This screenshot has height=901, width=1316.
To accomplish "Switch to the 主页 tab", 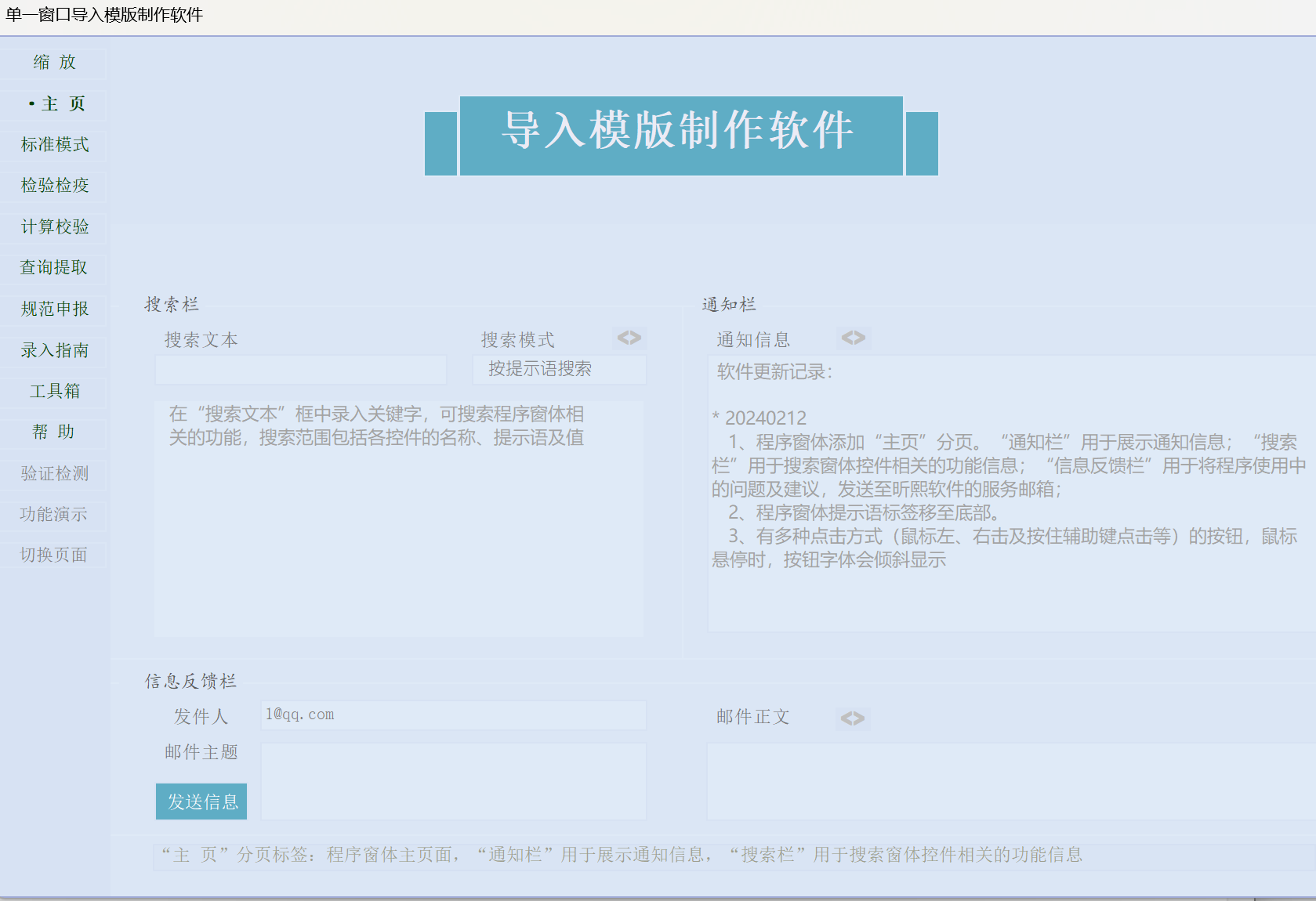I will [x=54, y=104].
